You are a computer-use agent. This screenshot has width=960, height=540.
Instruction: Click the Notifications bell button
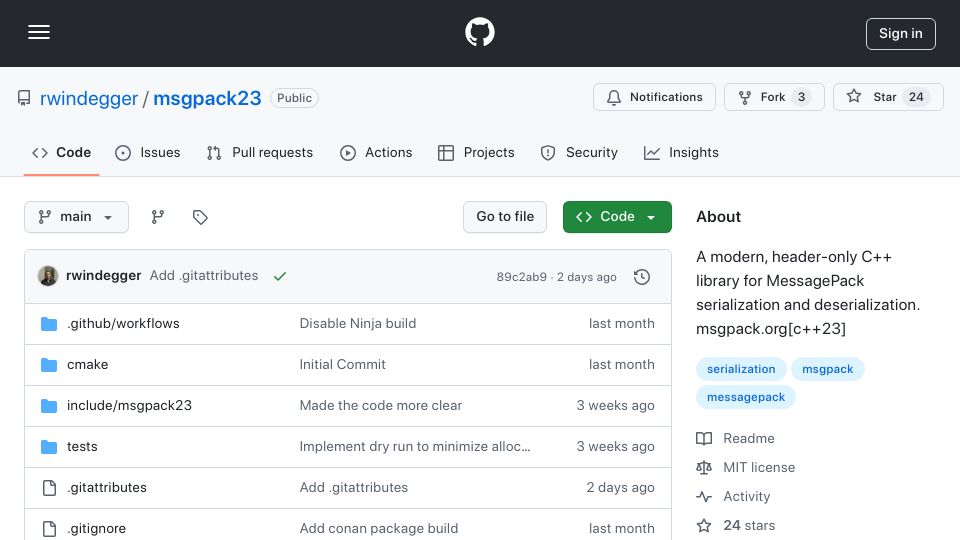tap(654, 97)
